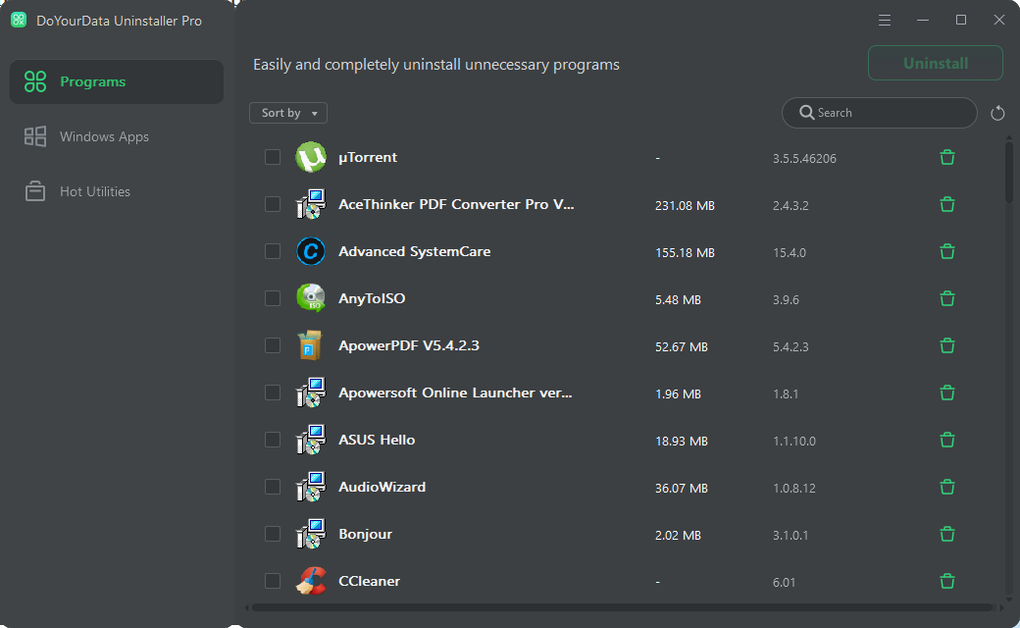
Task: Click the vertical scrollbar thumb
Action: pyautogui.click(x=1009, y=172)
